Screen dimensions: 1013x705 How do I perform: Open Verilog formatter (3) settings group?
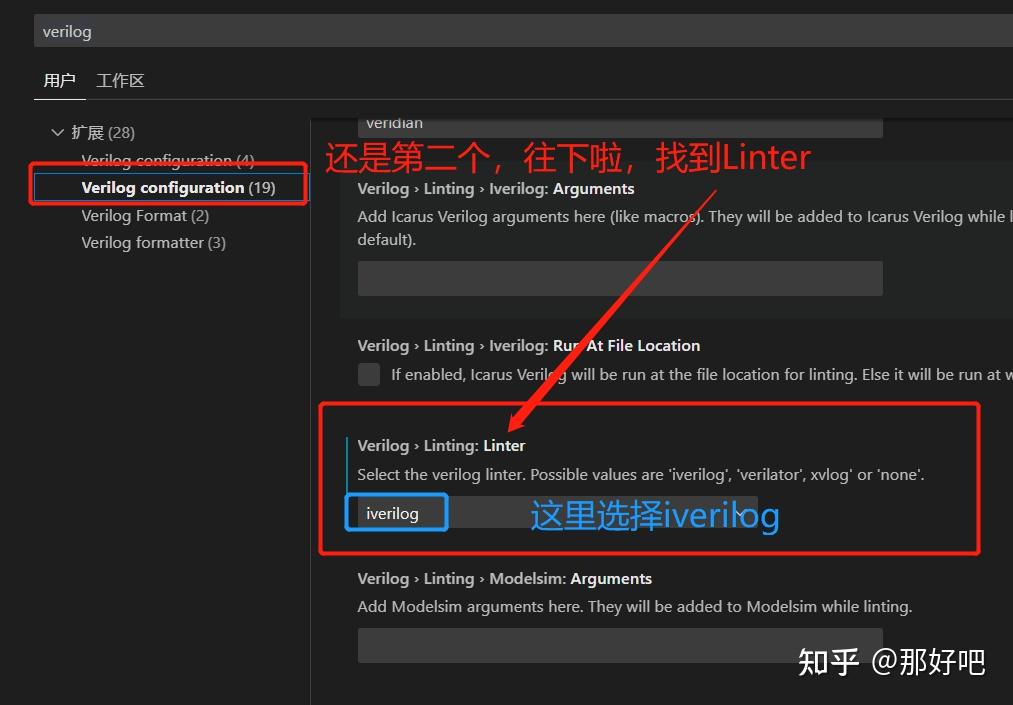point(152,242)
